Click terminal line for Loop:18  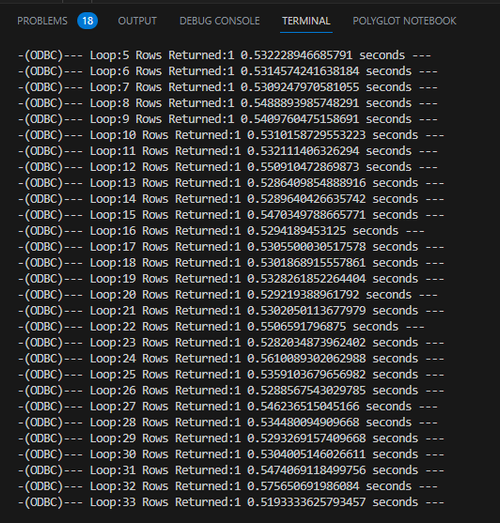click(231, 263)
